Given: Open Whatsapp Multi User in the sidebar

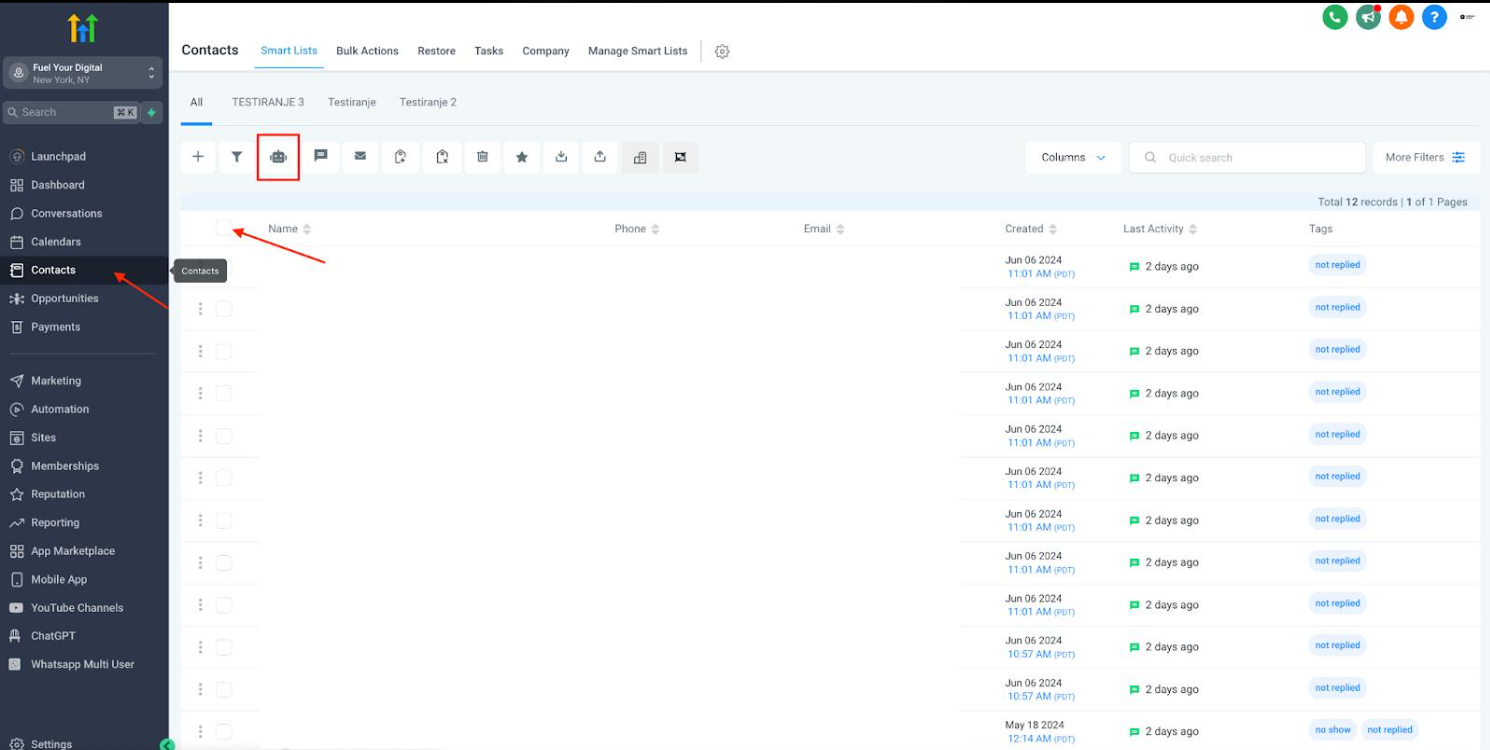Looking at the screenshot, I should 84,664.
